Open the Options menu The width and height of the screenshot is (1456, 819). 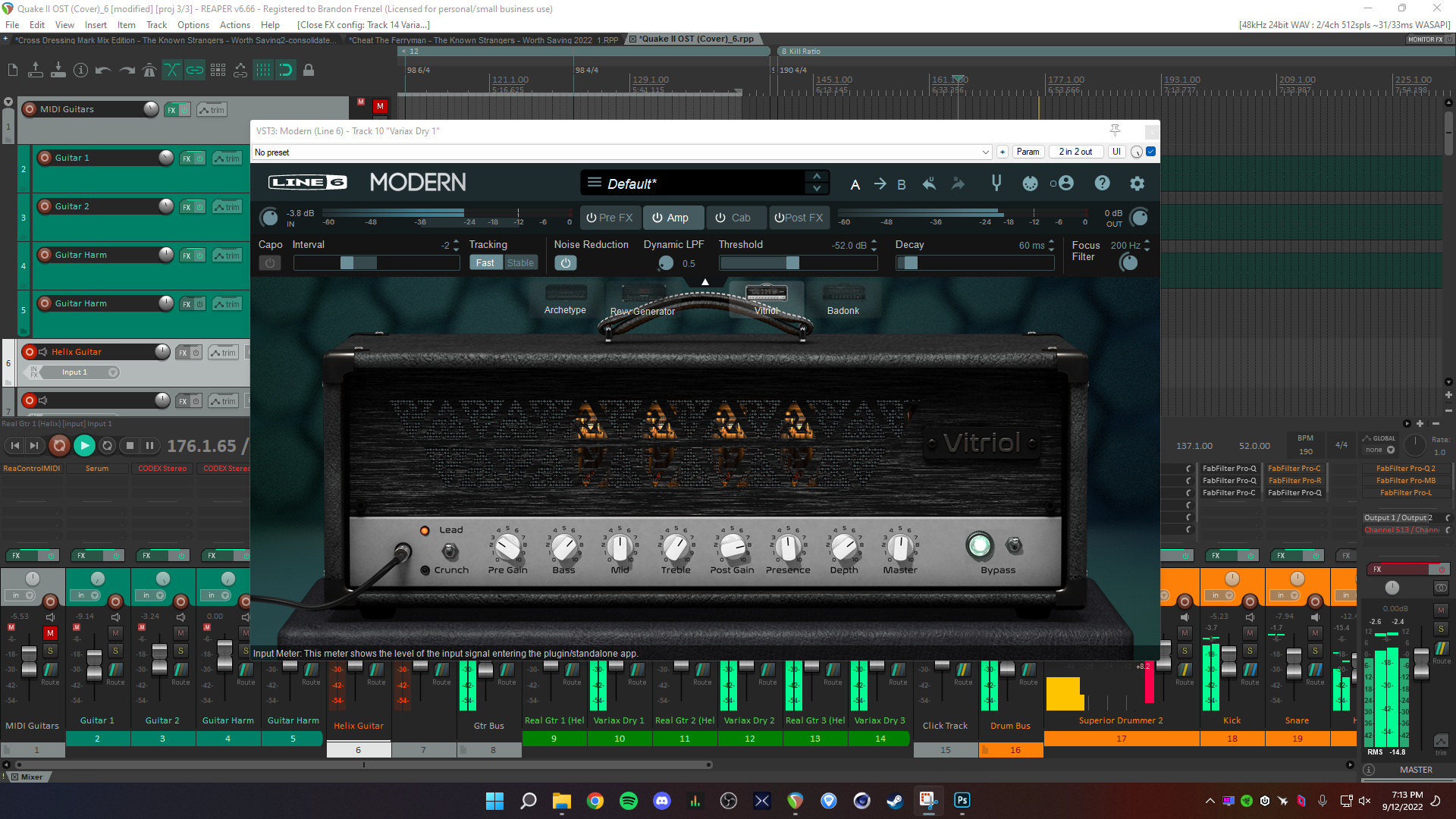(193, 25)
